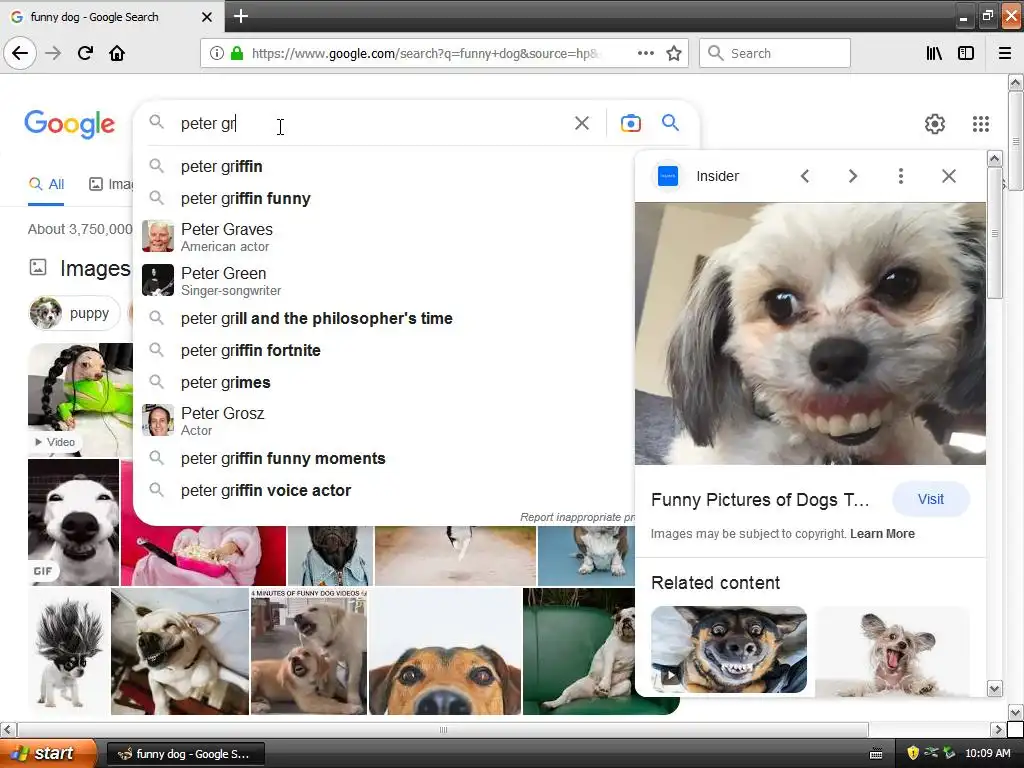
Task: Click the Insider source favicon
Action: (x=667, y=176)
